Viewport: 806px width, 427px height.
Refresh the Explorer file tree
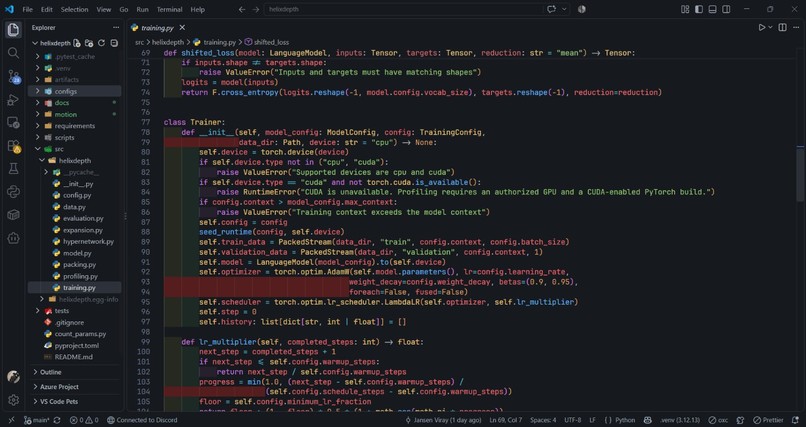pos(101,43)
